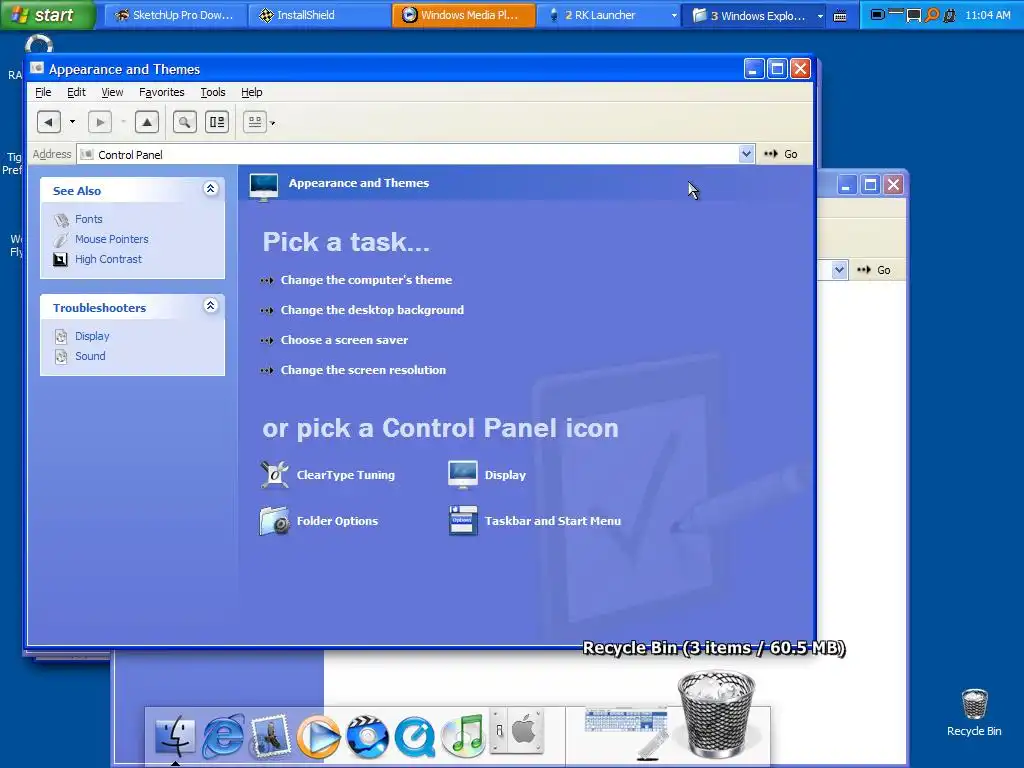Open the Tools menu
This screenshot has width=1024, height=768.
pos(213,92)
